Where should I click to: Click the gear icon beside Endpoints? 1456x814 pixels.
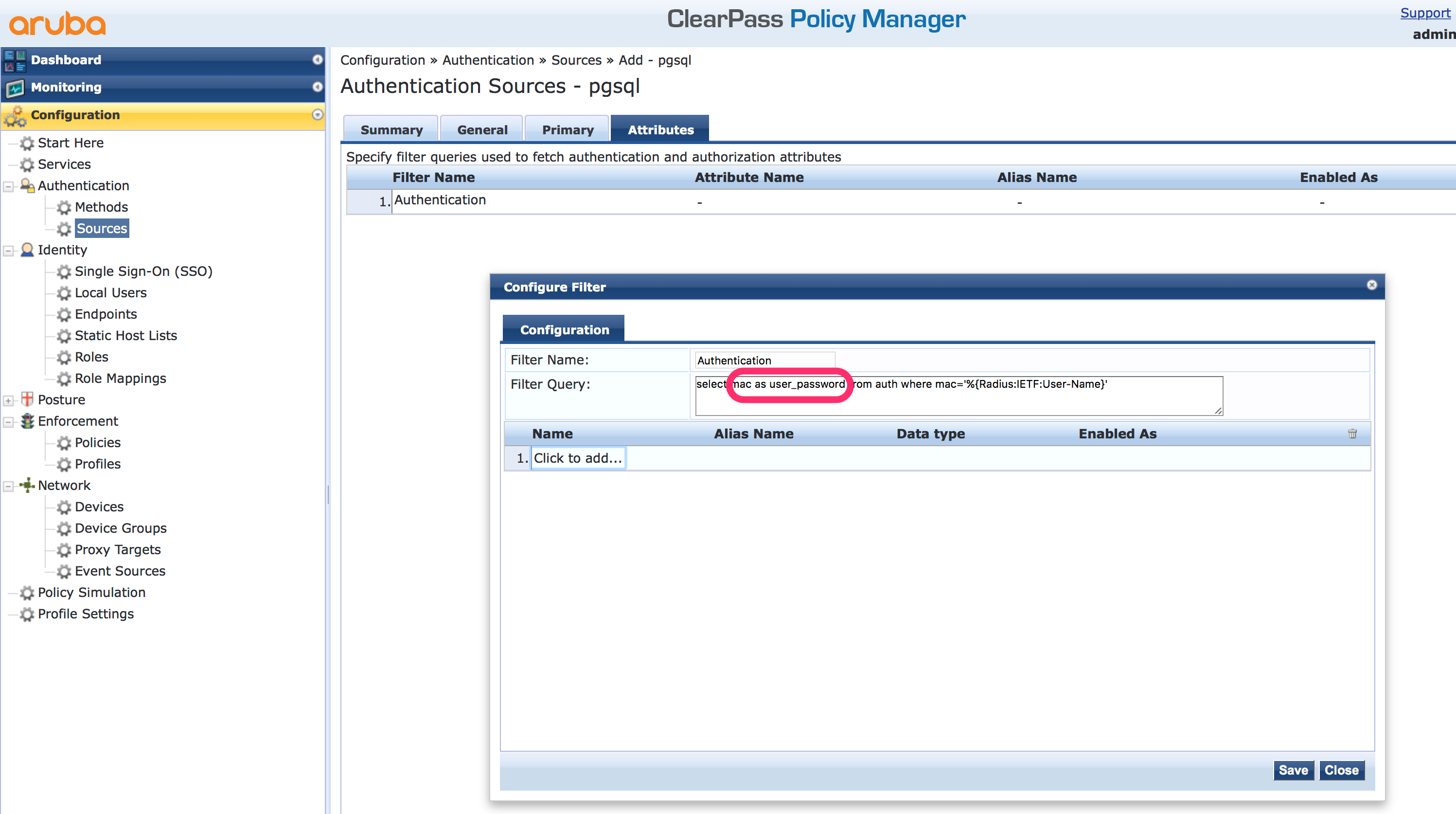[64, 314]
